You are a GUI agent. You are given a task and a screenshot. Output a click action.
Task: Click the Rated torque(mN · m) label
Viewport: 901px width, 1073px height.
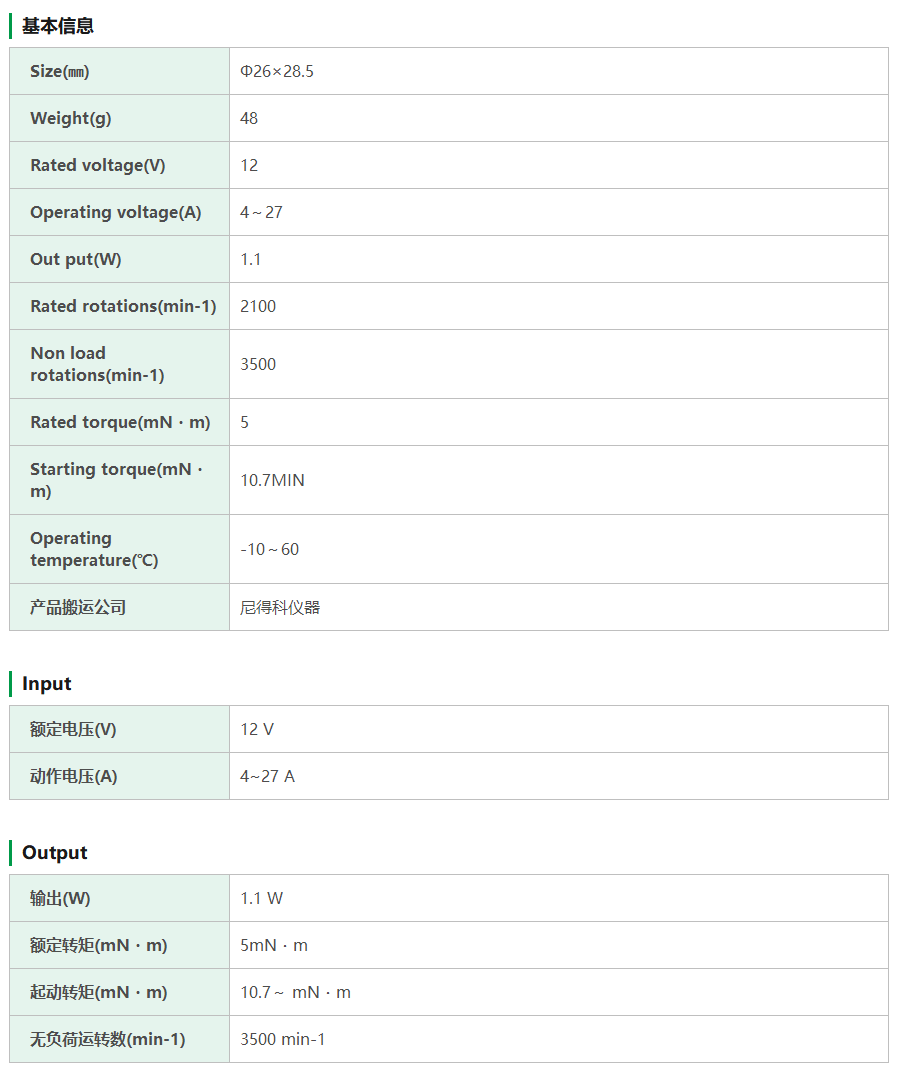tap(120, 422)
